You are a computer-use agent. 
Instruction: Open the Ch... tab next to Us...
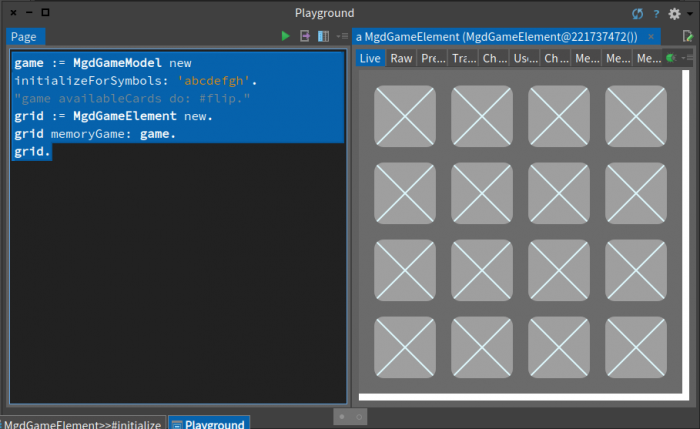556,58
